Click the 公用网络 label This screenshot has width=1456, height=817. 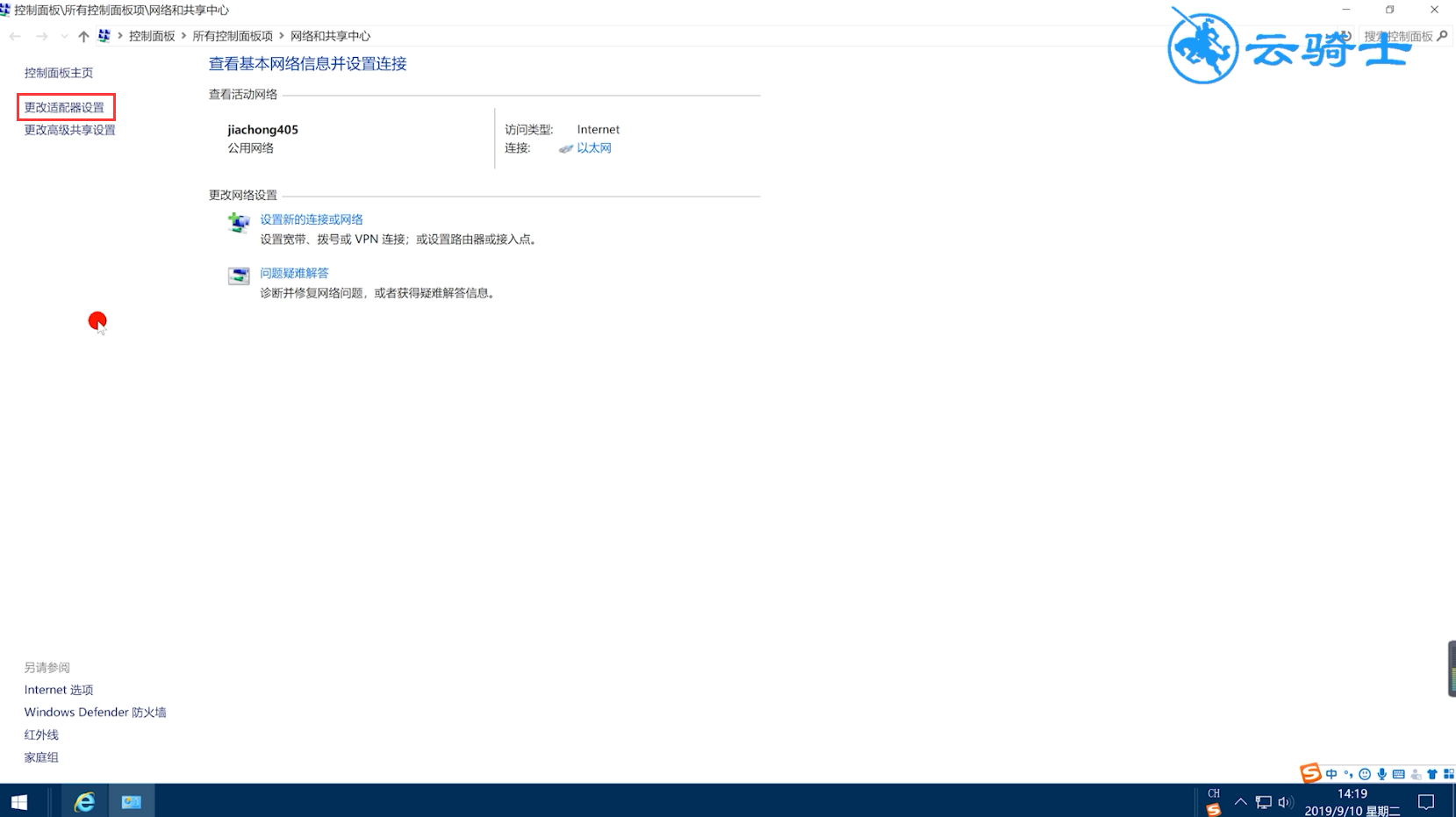[x=251, y=148]
